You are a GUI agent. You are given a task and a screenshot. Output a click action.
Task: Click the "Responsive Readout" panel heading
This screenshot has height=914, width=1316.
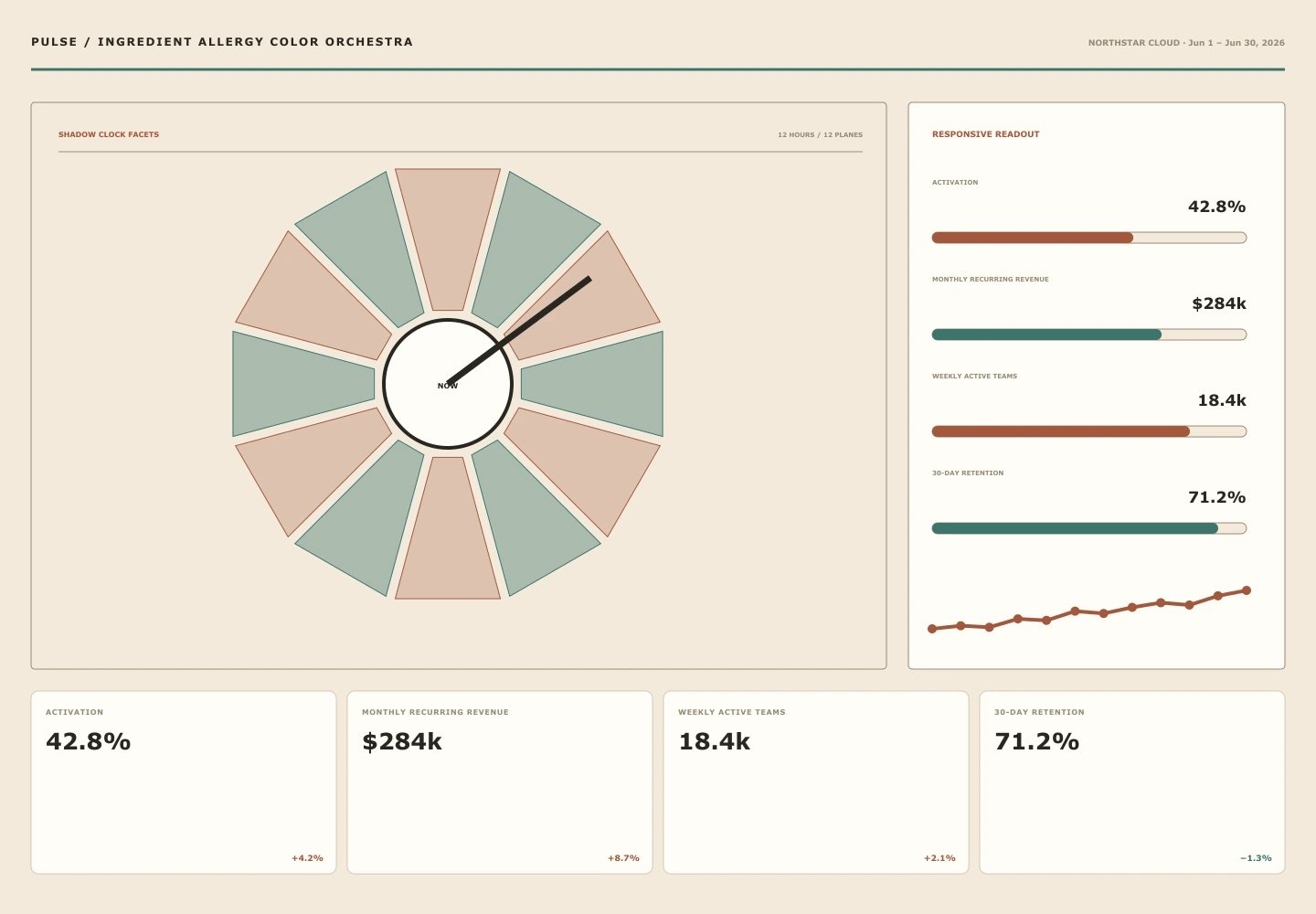click(986, 134)
